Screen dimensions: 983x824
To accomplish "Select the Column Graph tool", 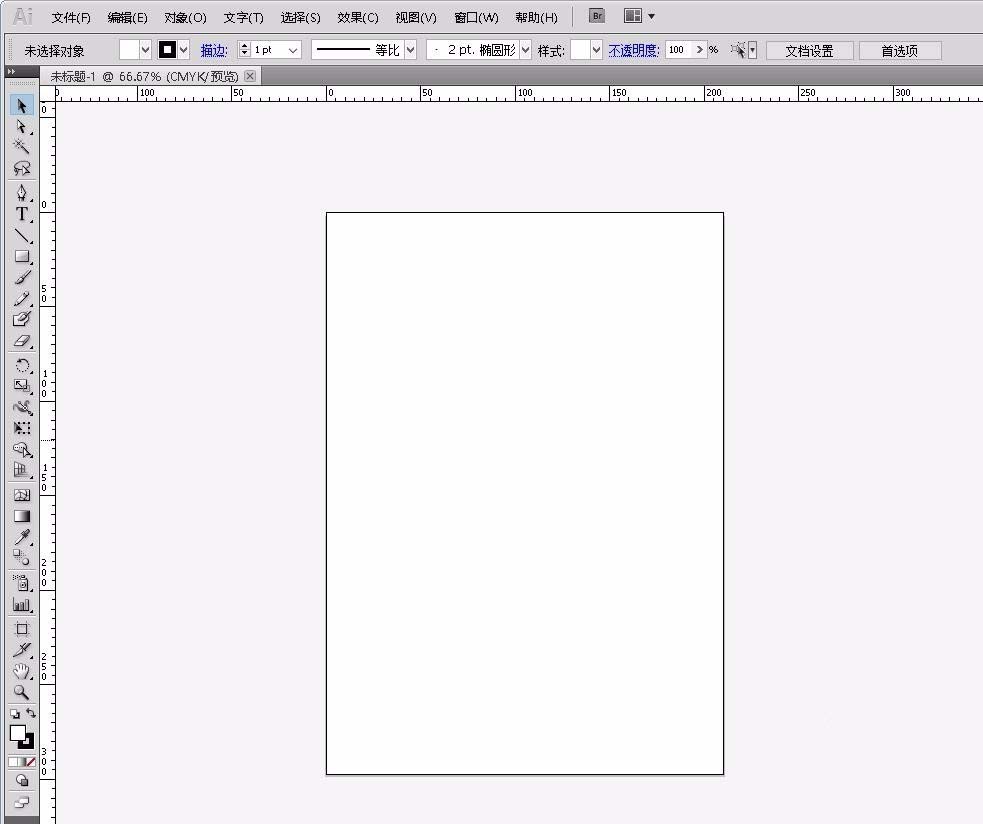I will tap(22, 604).
